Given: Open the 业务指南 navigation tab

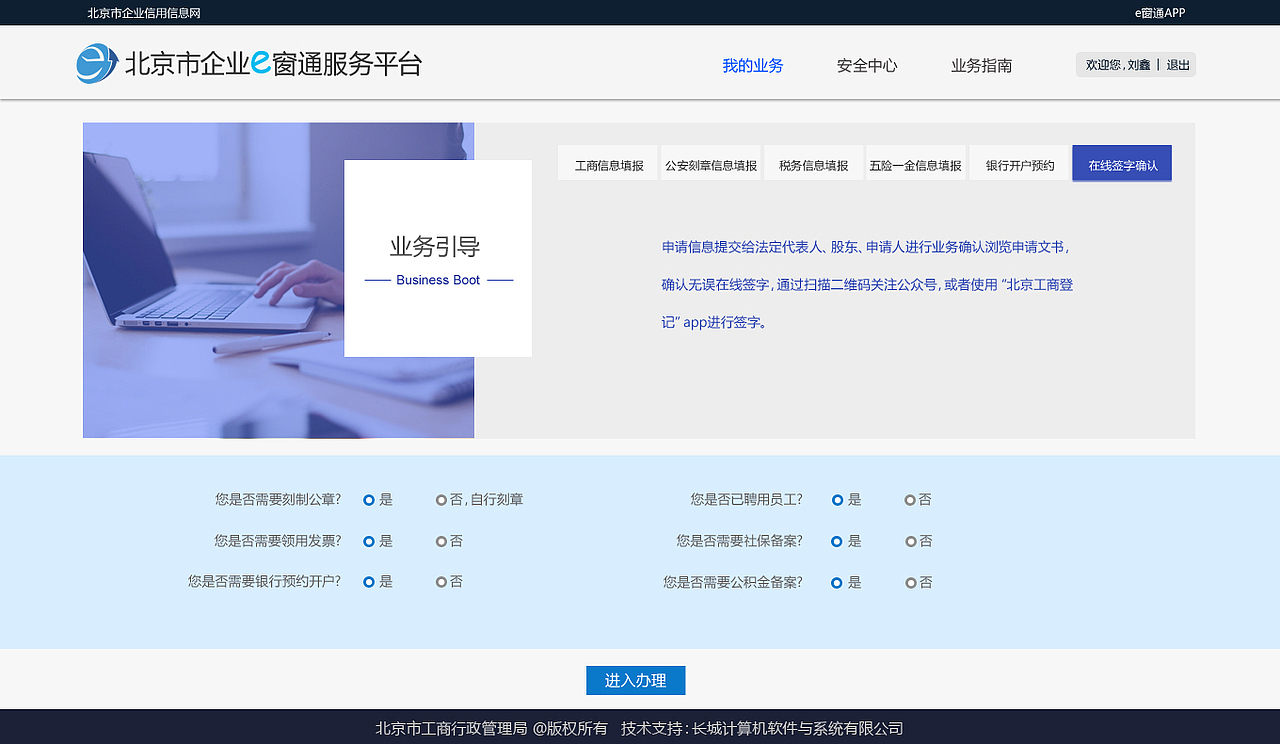Looking at the screenshot, I should (981, 64).
